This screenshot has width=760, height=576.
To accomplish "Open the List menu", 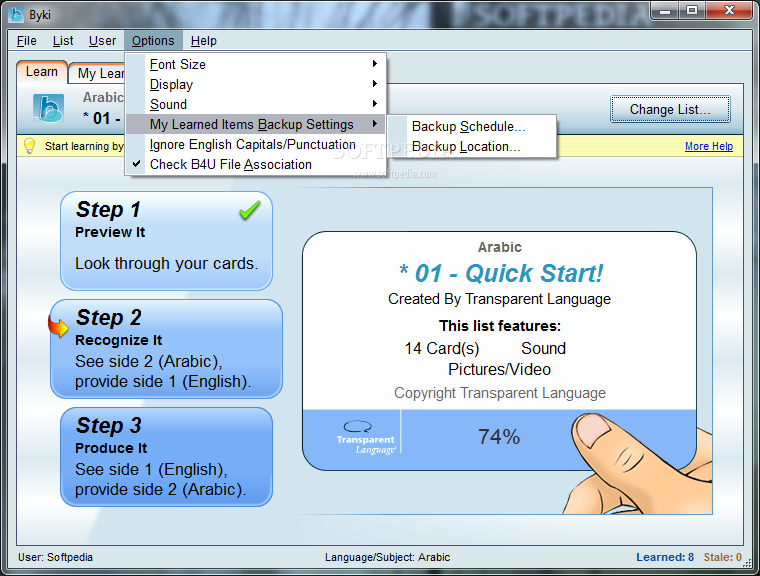I will coord(63,41).
